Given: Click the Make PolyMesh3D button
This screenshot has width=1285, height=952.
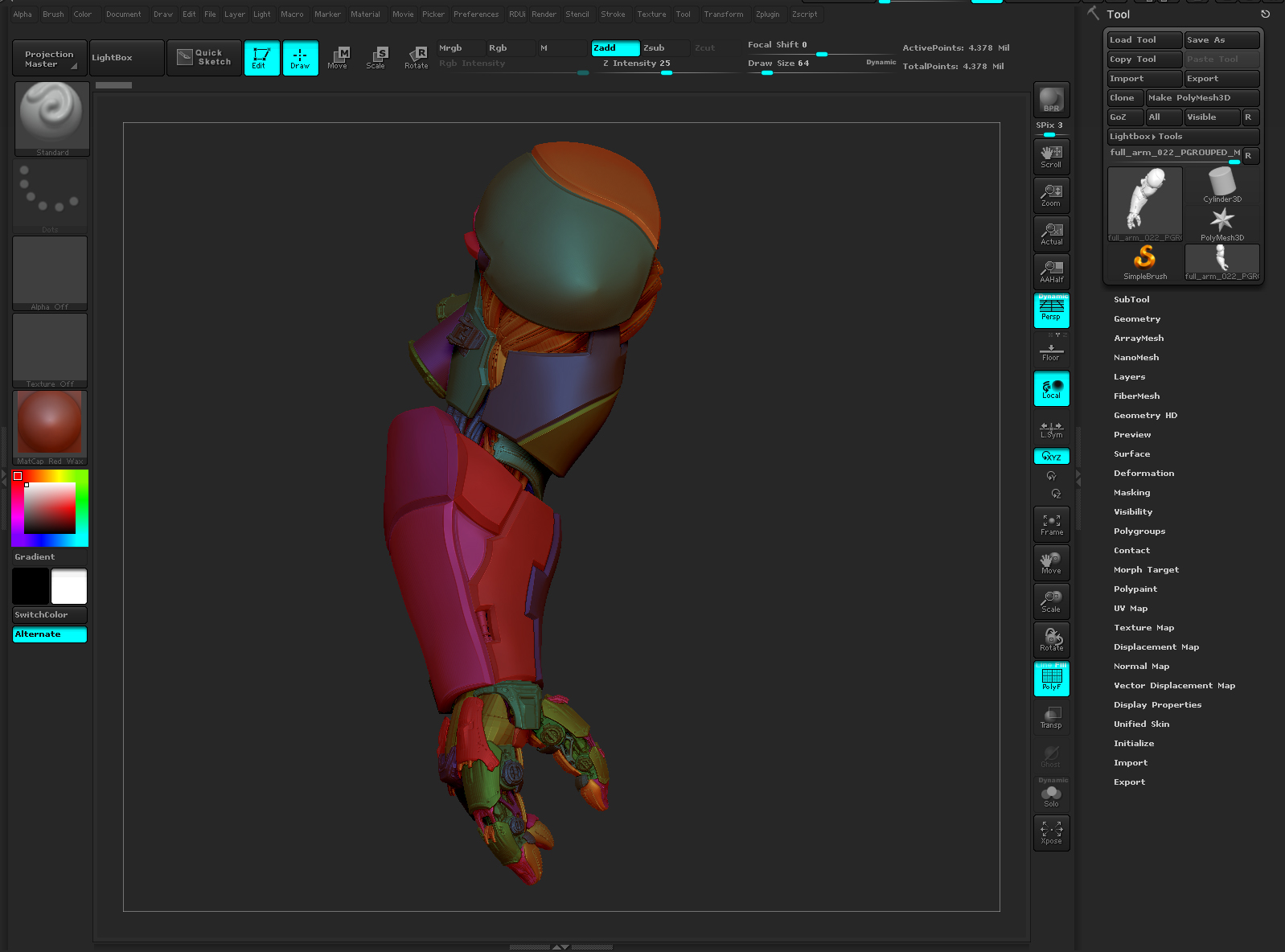Looking at the screenshot, I should 1202,98.
